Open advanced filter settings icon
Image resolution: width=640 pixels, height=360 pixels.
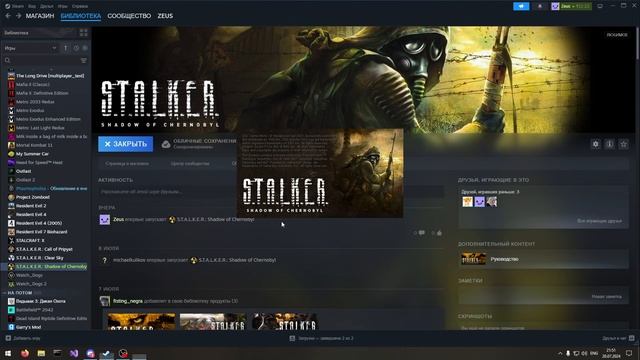(84, 60)
